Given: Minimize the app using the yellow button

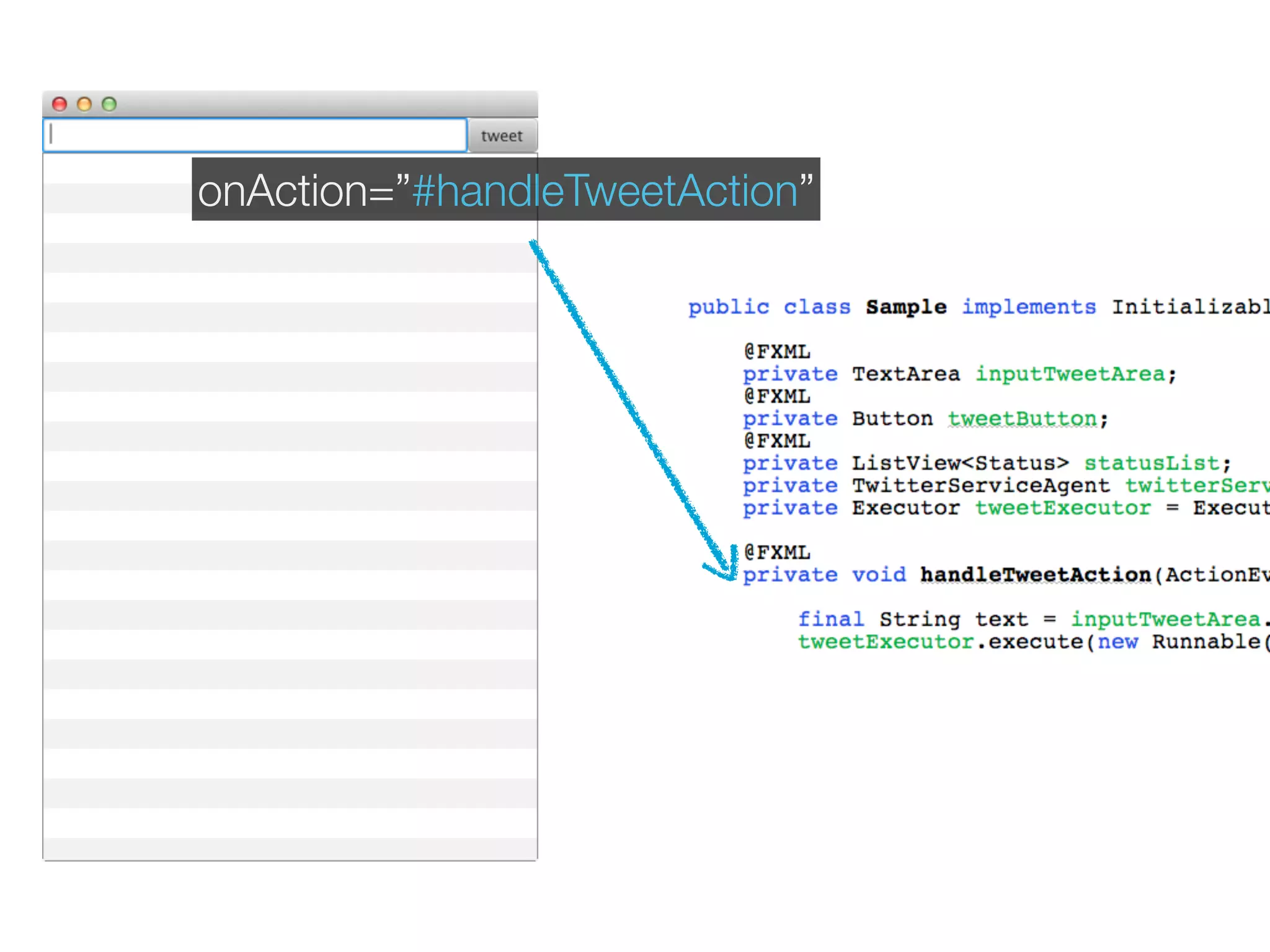Looking at the screenshot, I should [x=84, y=104].
